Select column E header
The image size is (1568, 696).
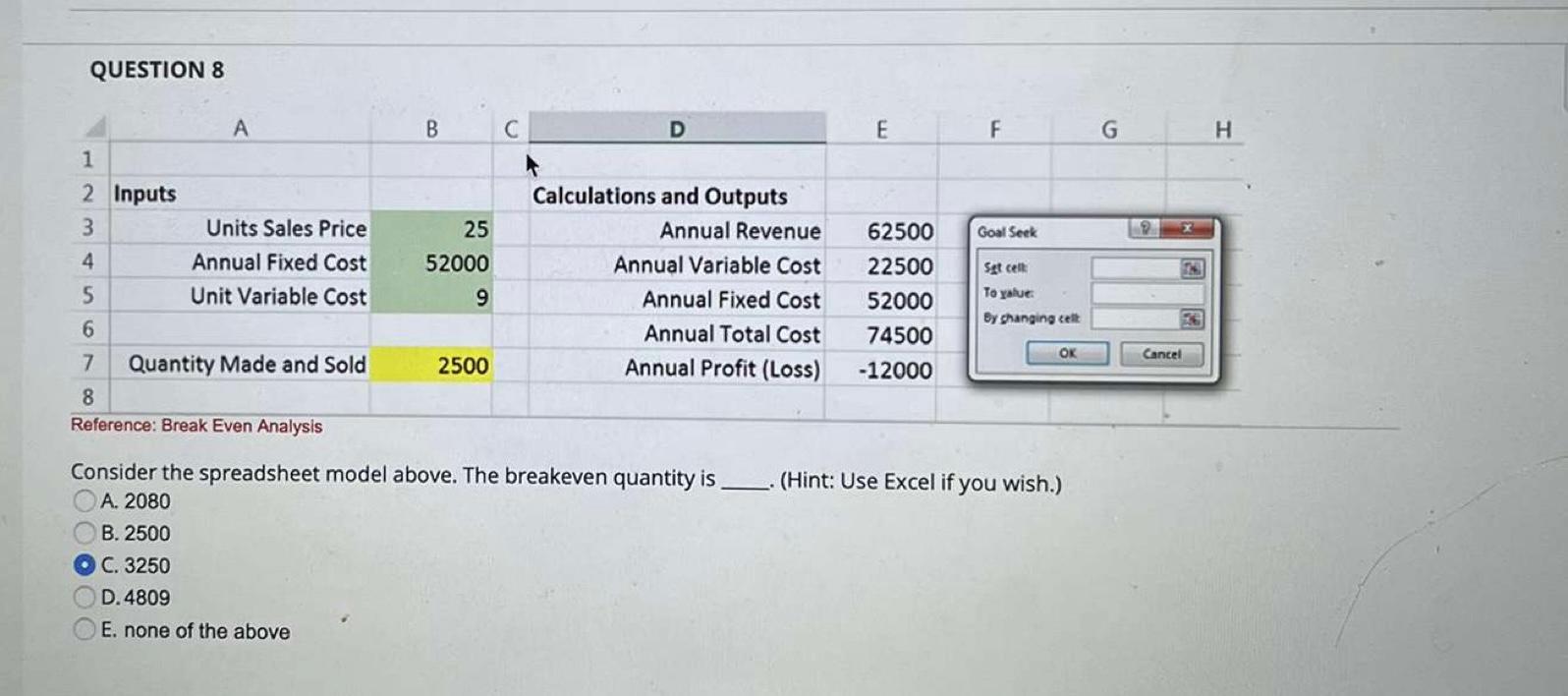pyautogui.click(x=881, y=129)
